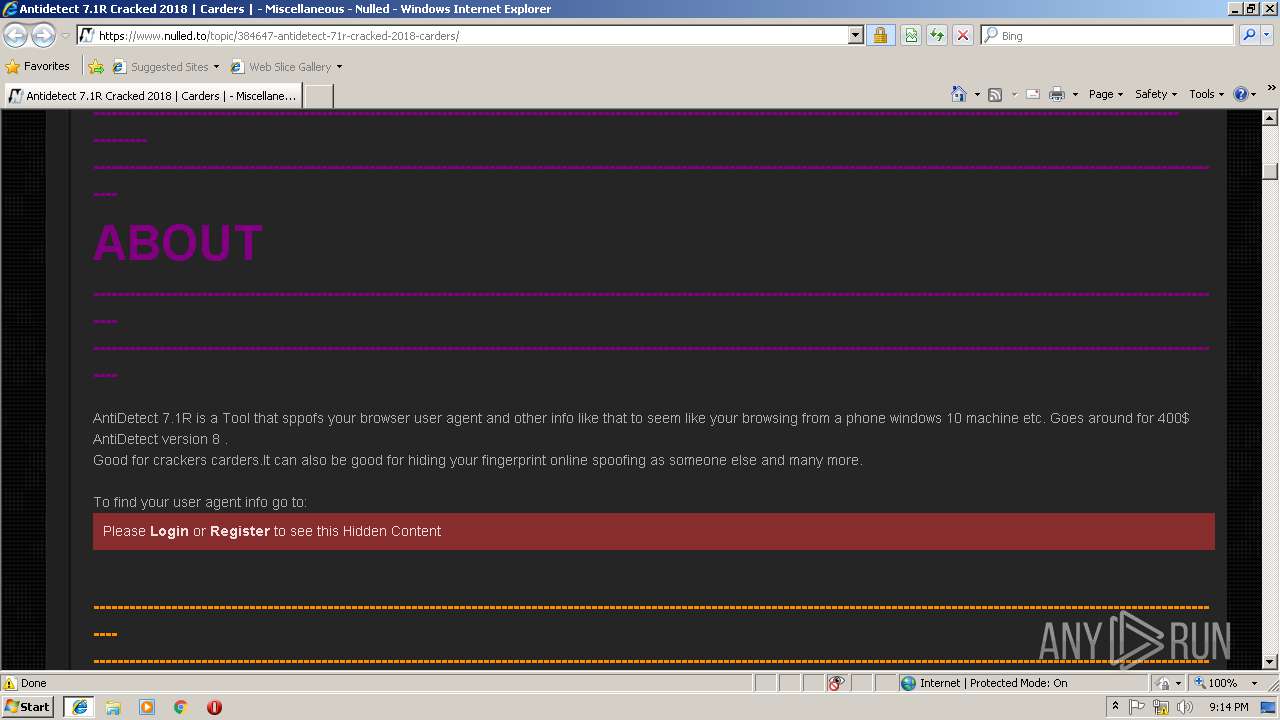Click the volume speaker tray icon

[1185, 707]
